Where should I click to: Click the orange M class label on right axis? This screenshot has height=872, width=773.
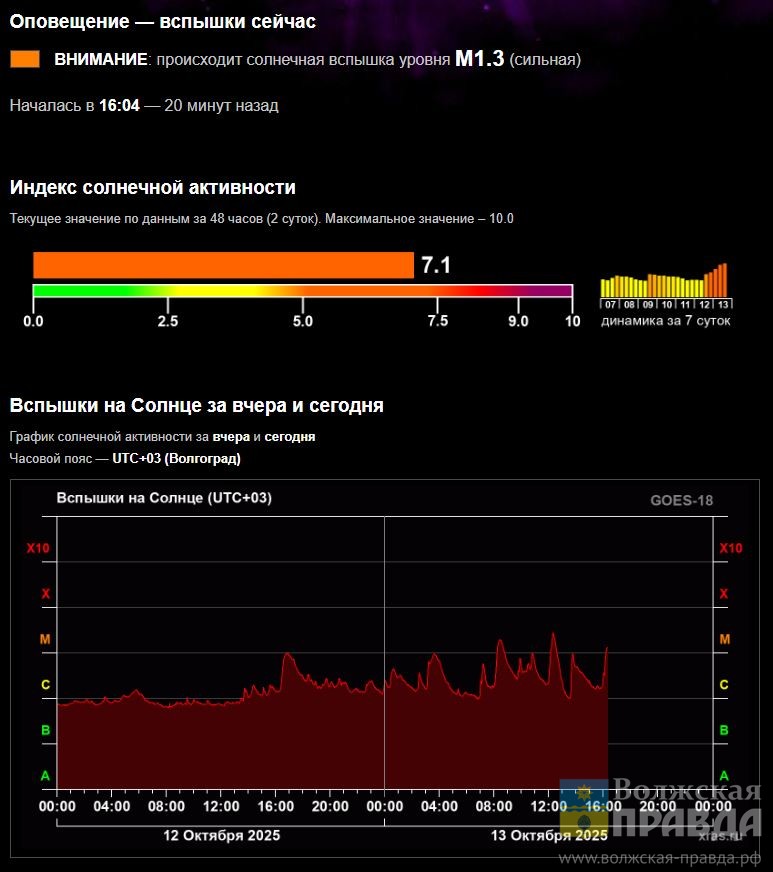725,639
